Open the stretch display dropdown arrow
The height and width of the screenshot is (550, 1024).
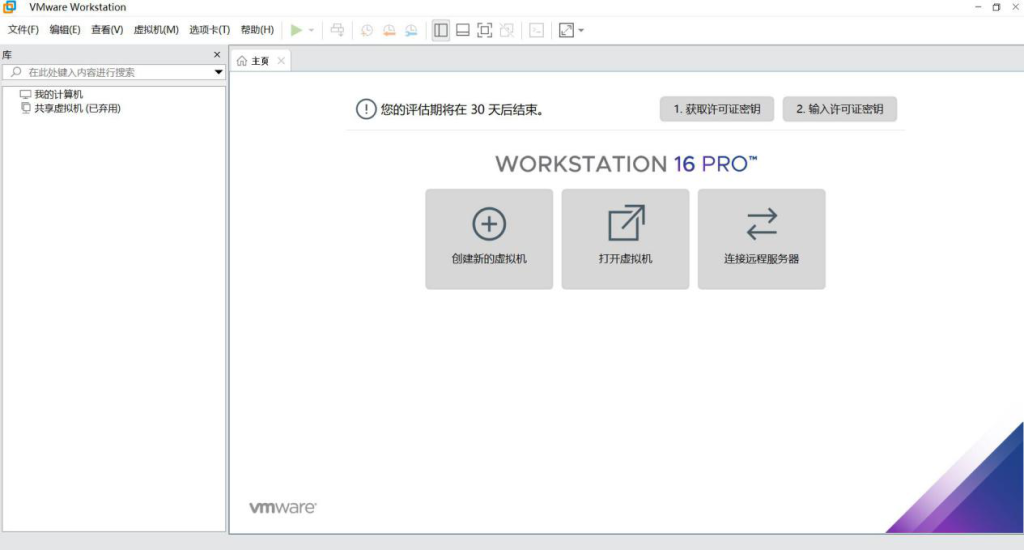tap(581, 30)
